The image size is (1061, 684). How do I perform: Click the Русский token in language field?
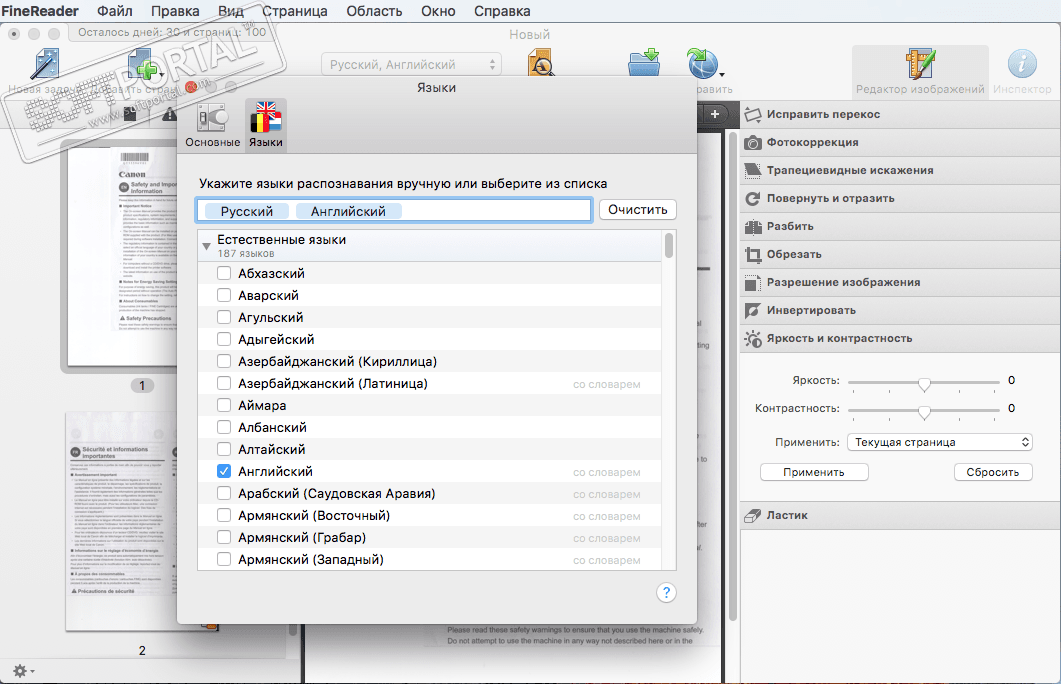[246, 211]
